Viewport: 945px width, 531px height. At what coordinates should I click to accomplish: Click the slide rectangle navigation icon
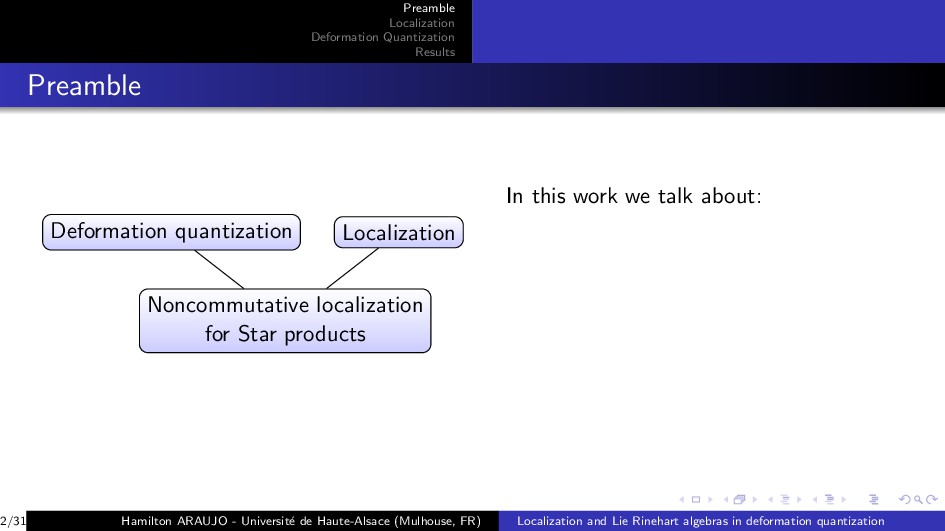pyautogui.click(x=695, y=500)
